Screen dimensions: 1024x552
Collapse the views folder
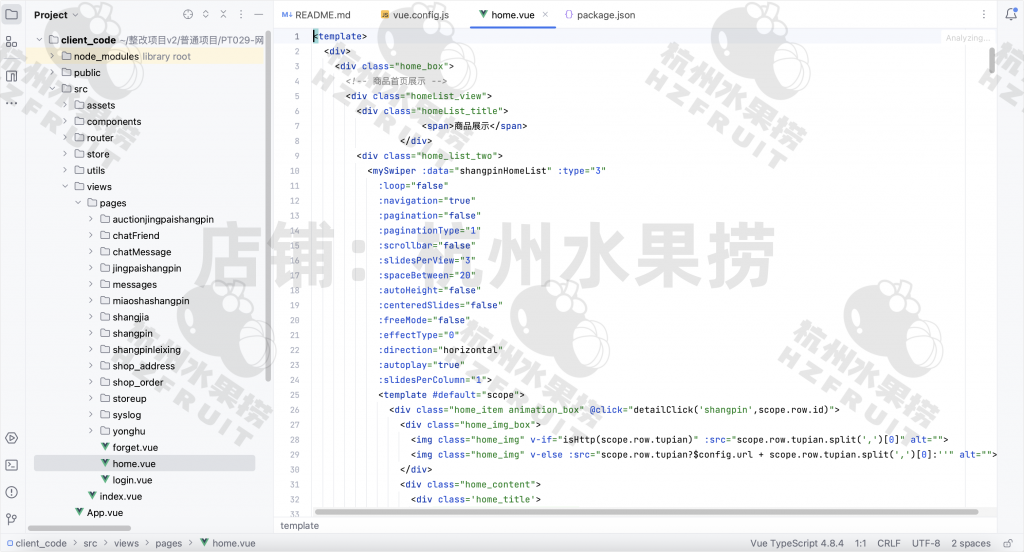[x=65, y=187]
